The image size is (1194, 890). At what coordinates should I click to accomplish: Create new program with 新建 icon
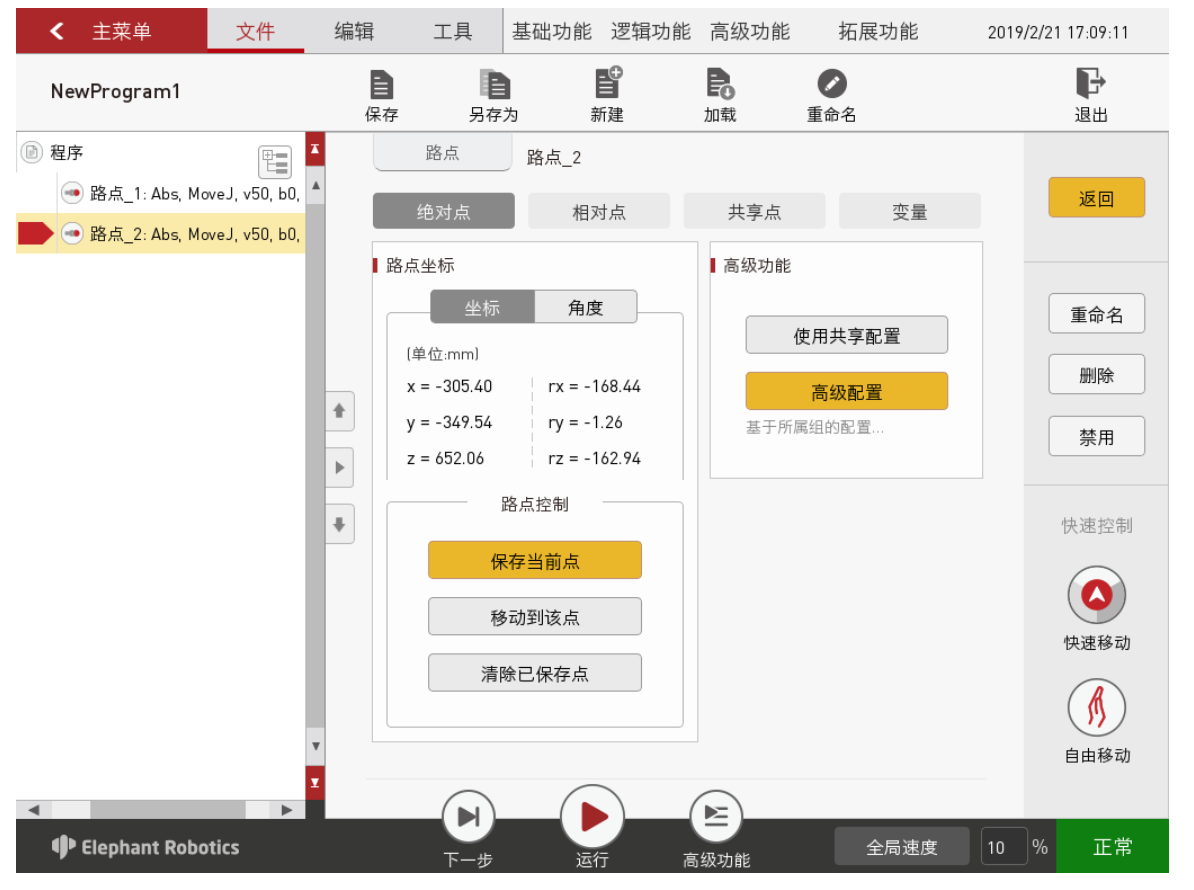click(x=608, y=82)
